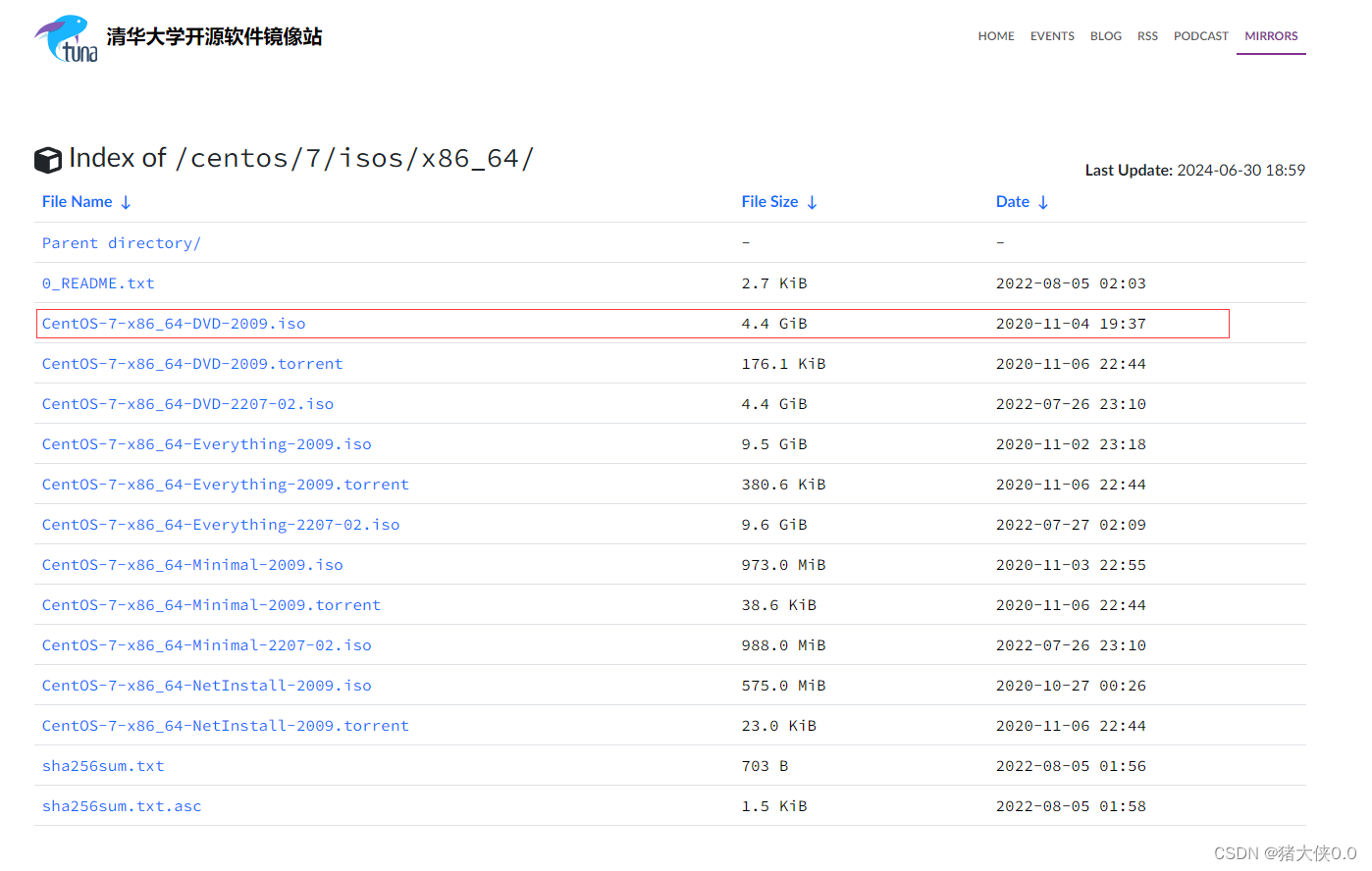Click the Last Update timestamp text
Viewport: 1372px width, 871px height.
click(x=1194, y=171)
